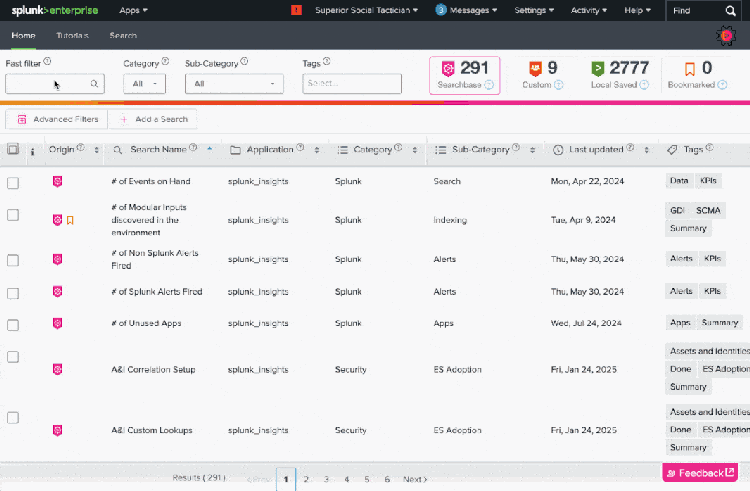Tick the '# of Unused Apps' row checkbox

[x=13, y=324]
